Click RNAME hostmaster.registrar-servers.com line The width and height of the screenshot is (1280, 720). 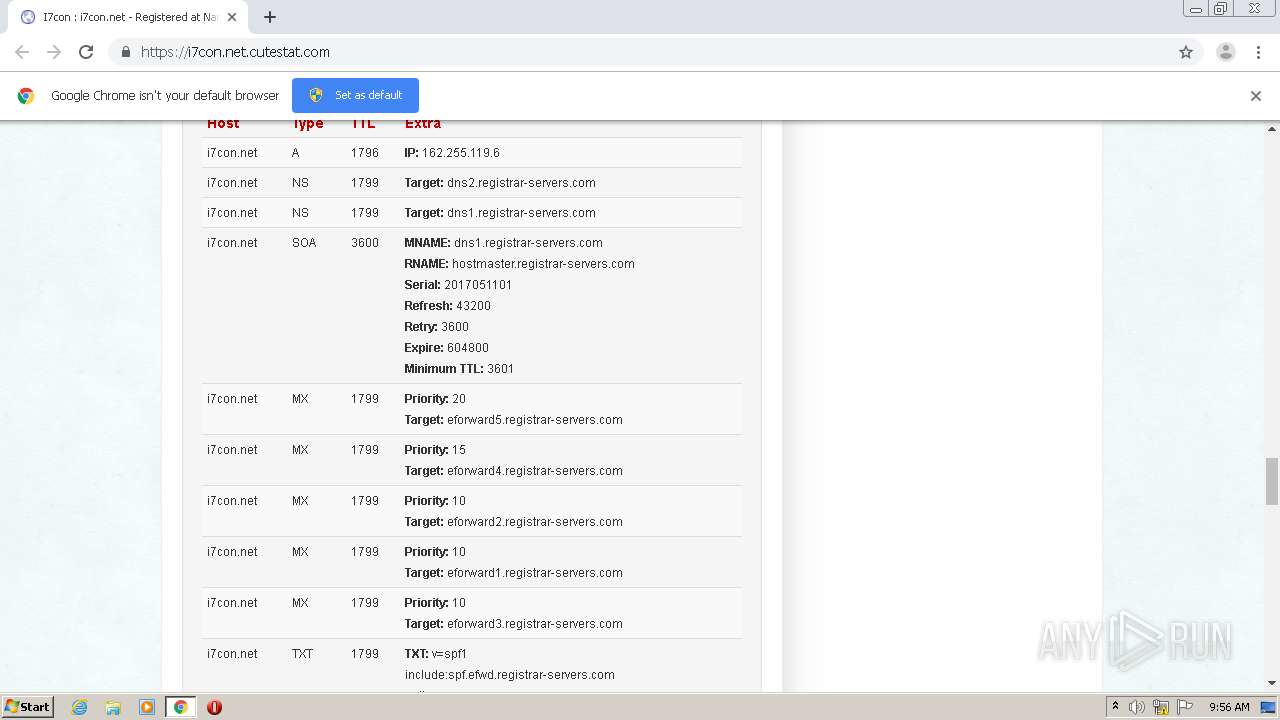click(x=519, y=264)
